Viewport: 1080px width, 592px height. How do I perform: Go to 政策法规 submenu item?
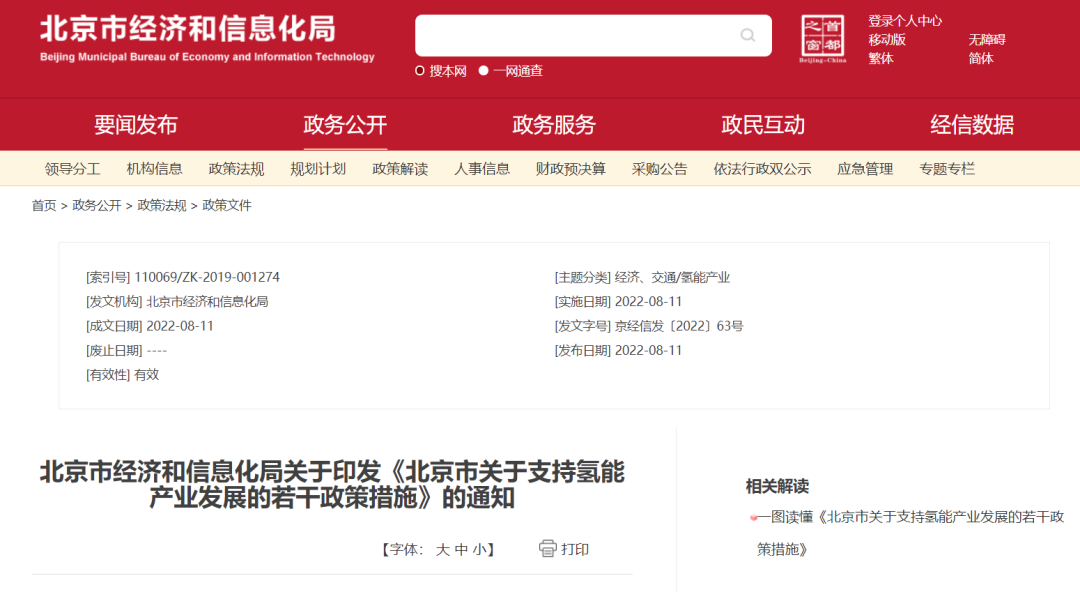236,169
